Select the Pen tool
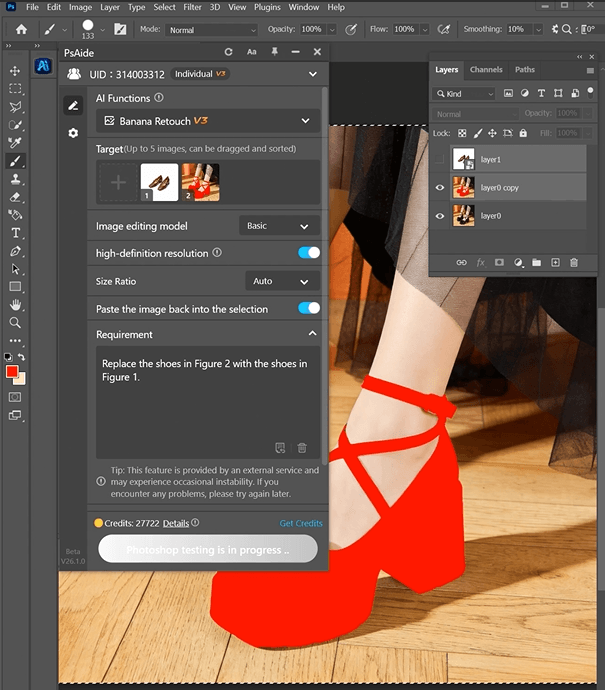 tap(15, 251)
